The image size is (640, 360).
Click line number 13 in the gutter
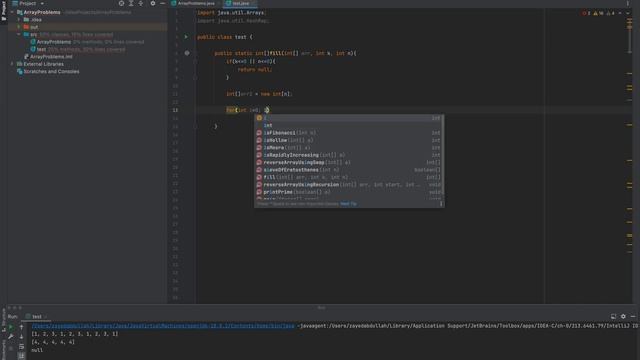point(175,110)
